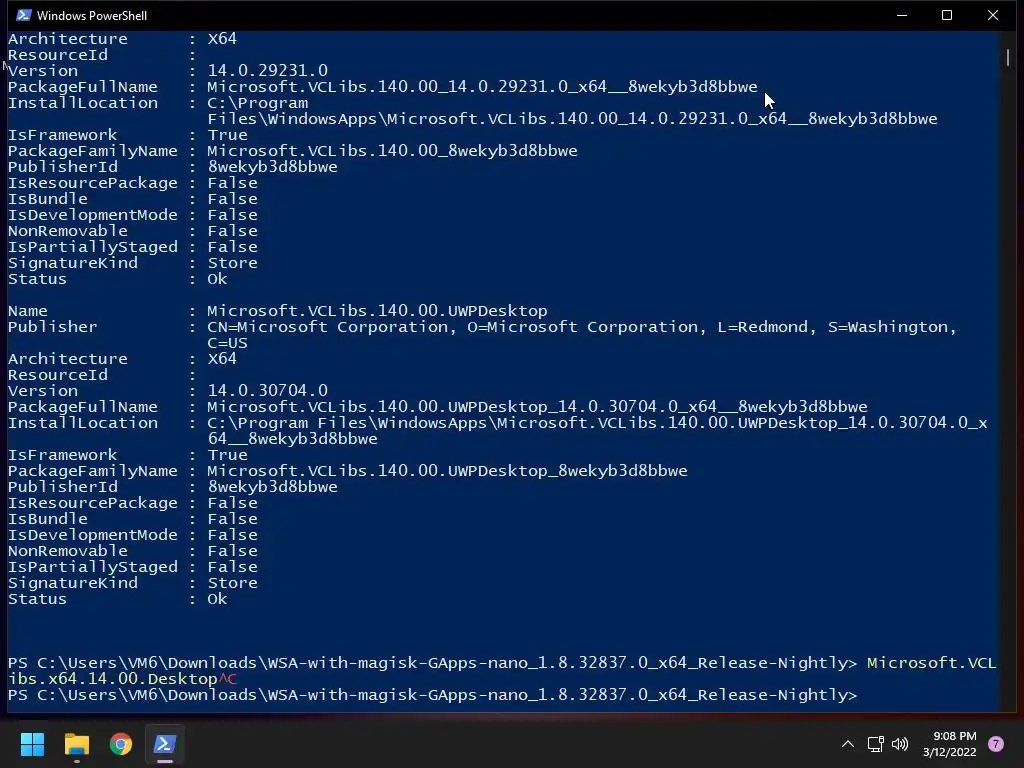The width and height of the screenshot is (1024, 768).
Task: Click second package's Status value Ok
Action: click(x=217, y=599)
